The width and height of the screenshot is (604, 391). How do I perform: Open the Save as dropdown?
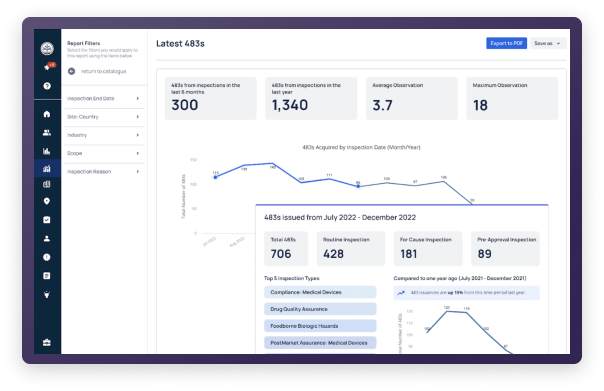[x=547, y=43]
